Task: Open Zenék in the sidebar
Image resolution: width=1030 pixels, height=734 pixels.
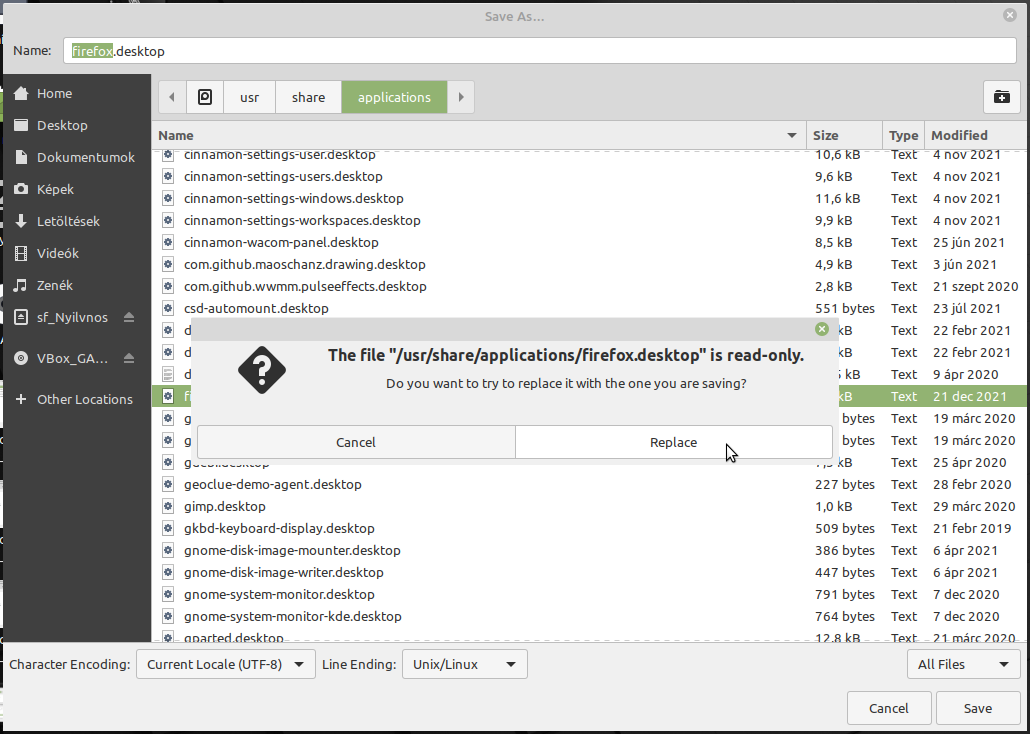Action: 77,285
